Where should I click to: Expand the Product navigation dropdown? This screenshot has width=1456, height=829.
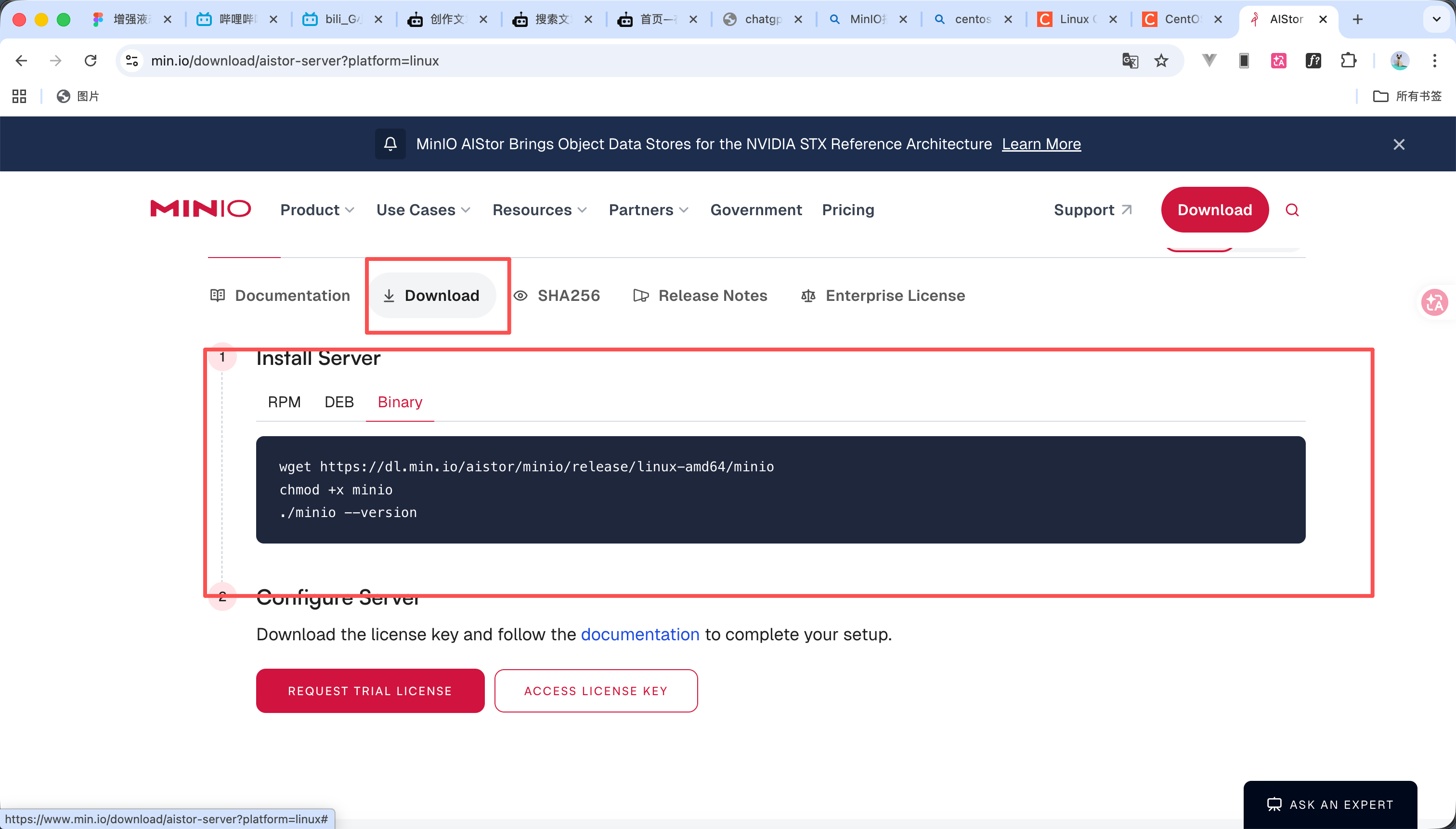pos(317,210)
